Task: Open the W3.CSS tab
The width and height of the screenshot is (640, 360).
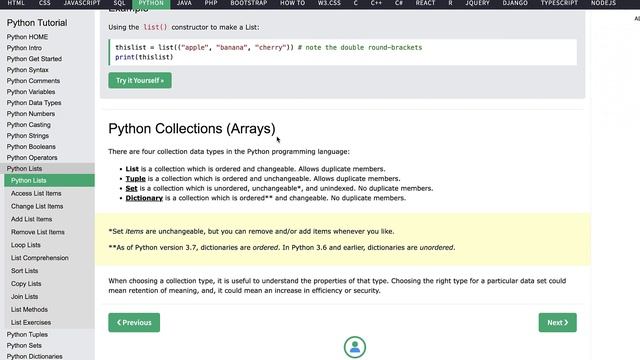Action: [329, 3]
